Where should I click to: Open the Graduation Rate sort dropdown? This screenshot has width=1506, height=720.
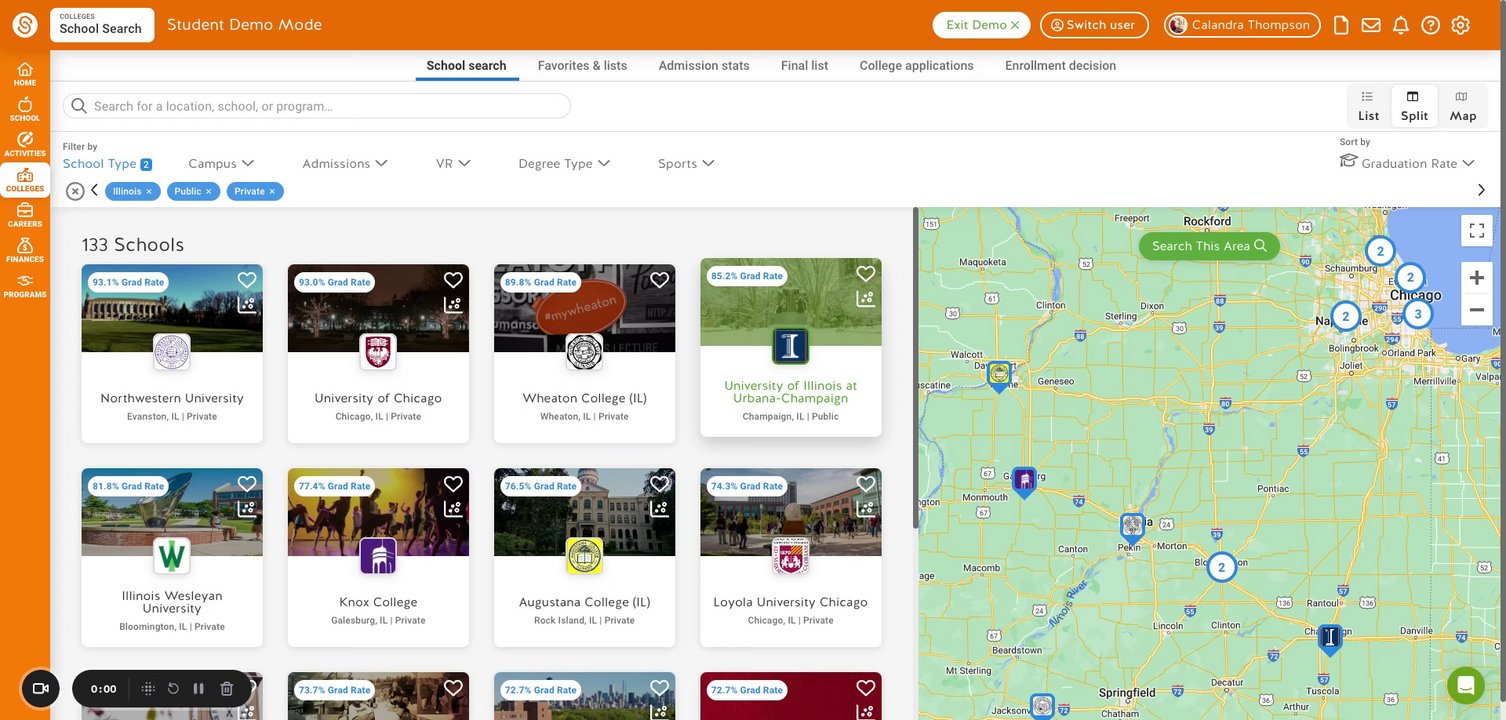[1407, 163]
